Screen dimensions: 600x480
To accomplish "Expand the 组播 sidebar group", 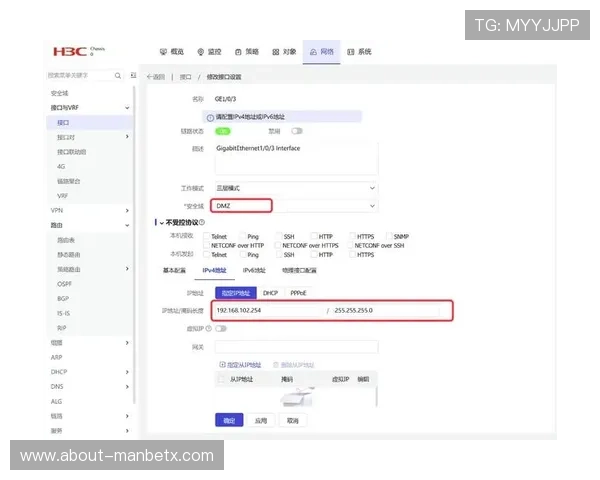I will (127, 343).
